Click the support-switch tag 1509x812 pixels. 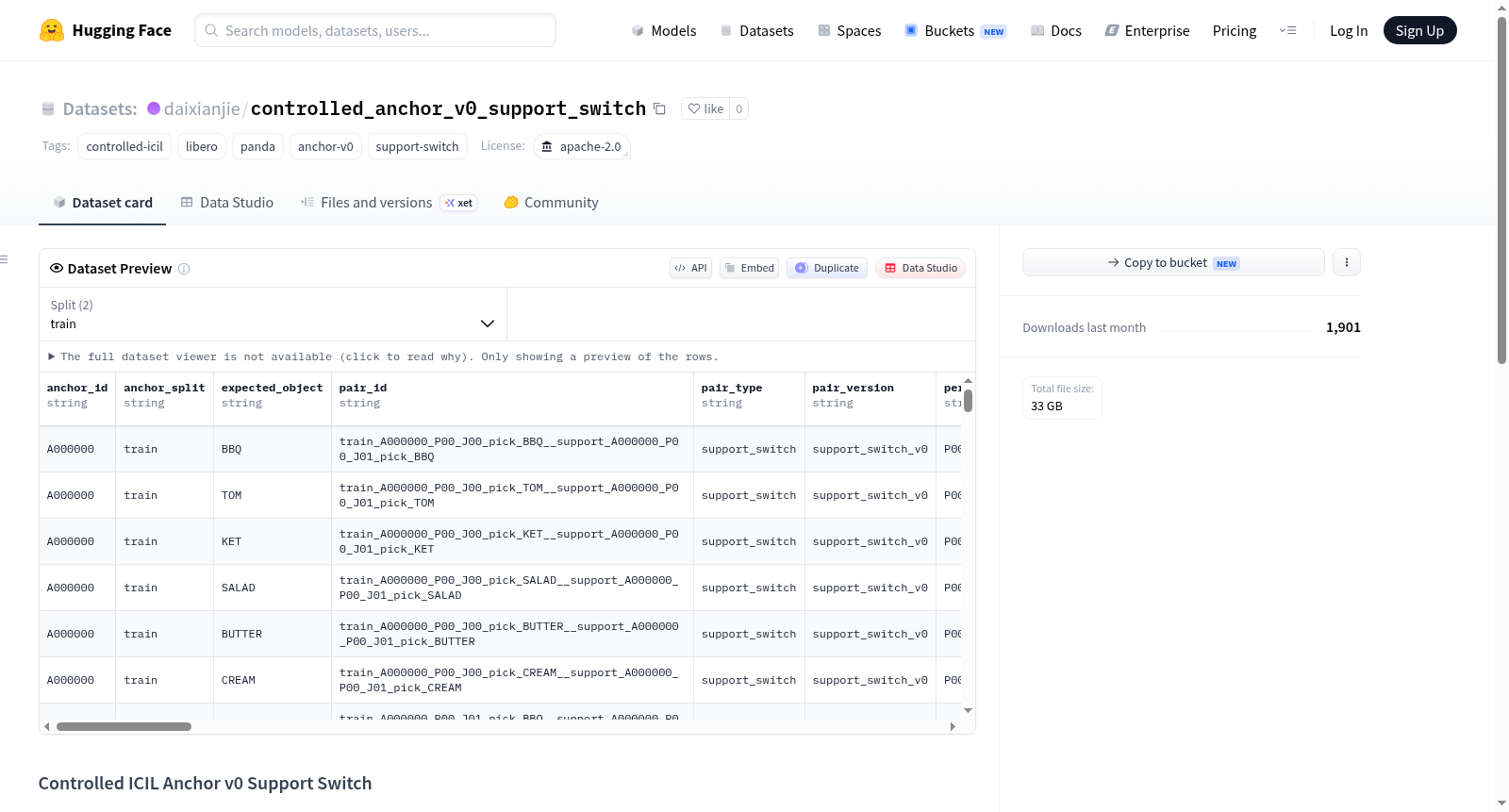417,146
